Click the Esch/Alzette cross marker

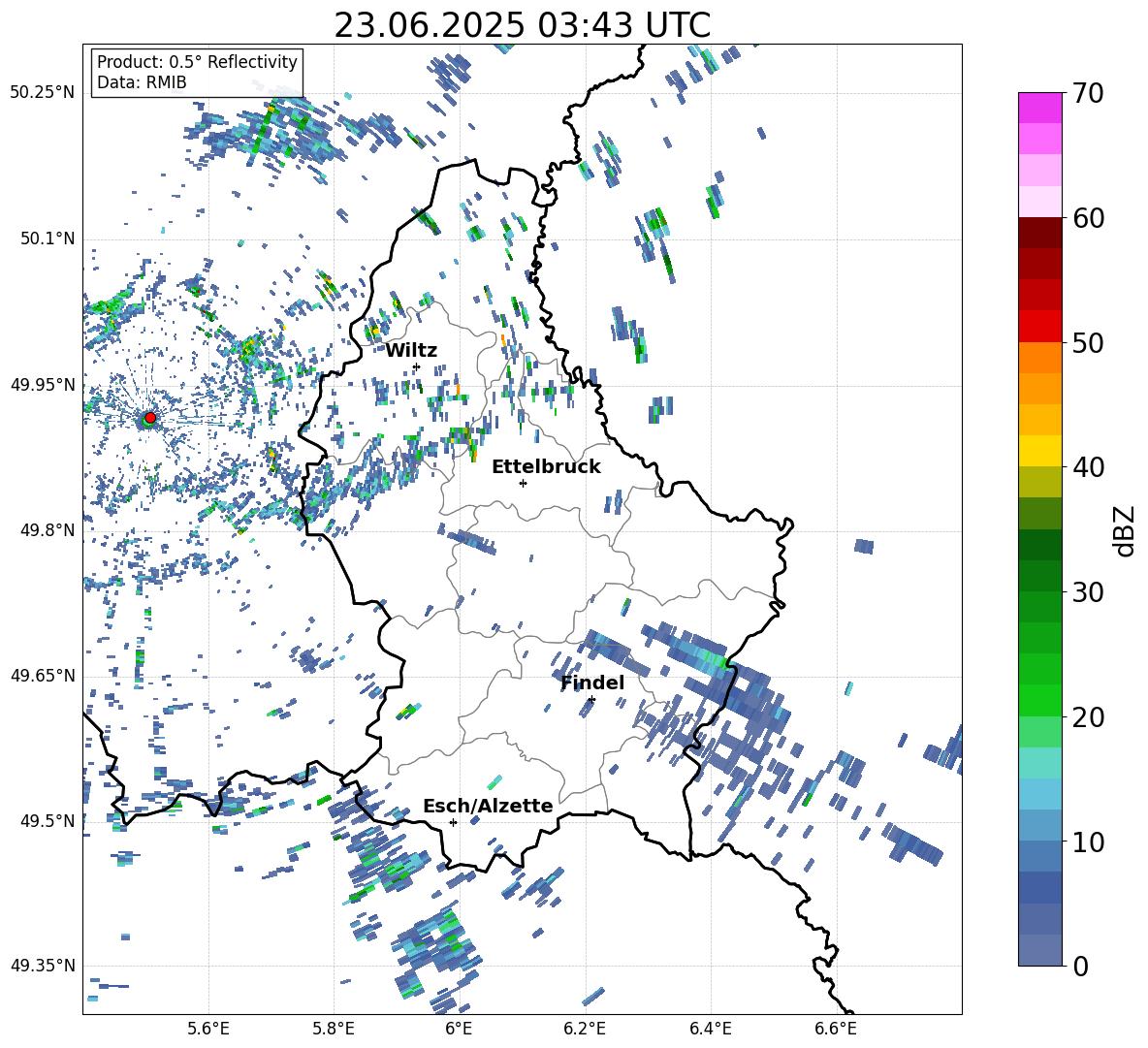point(453,822)
